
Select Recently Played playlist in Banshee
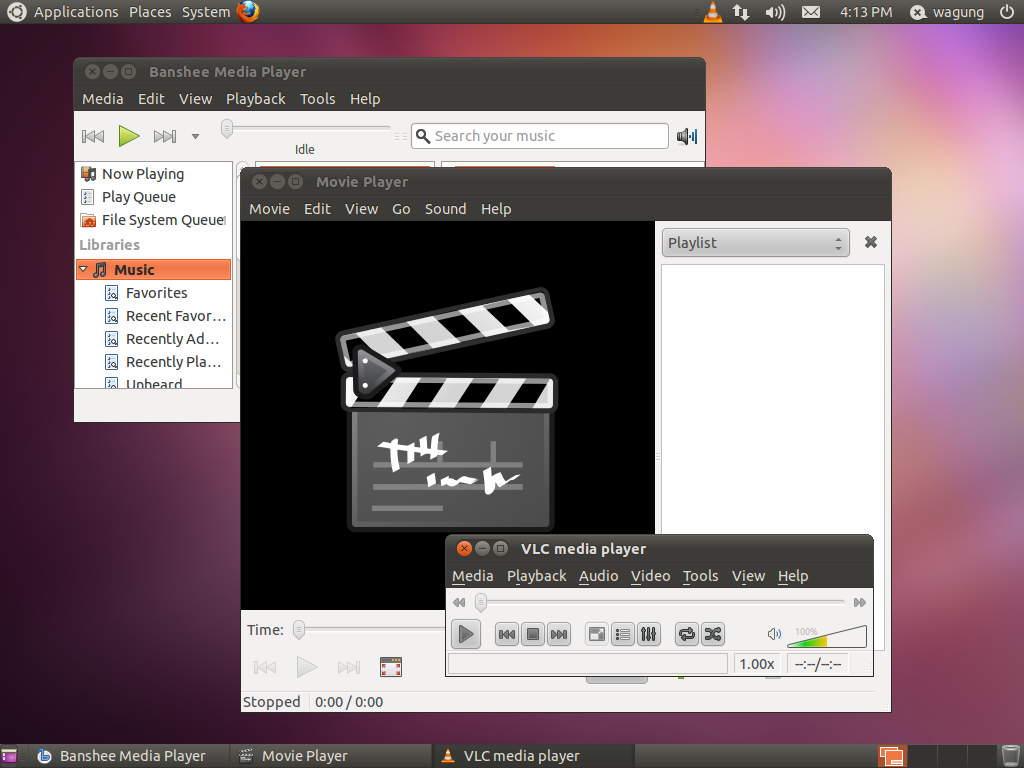tap(165, 362)
